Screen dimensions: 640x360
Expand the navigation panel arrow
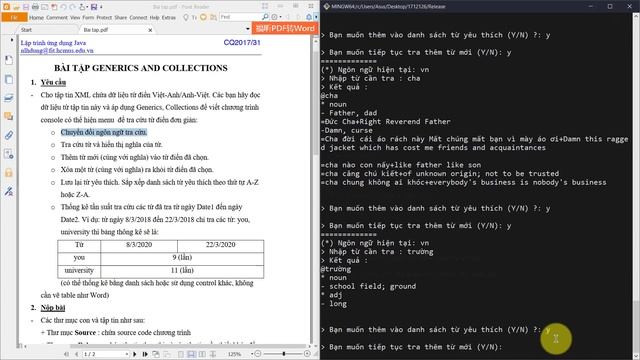coord(11,40)
